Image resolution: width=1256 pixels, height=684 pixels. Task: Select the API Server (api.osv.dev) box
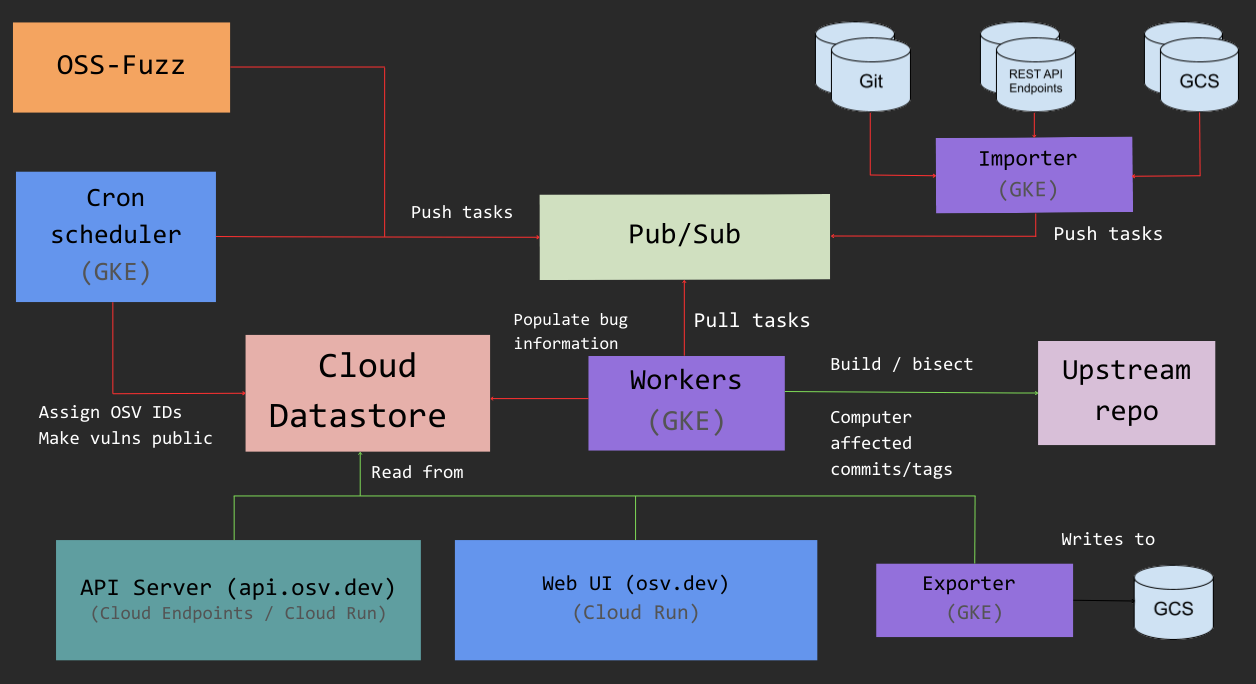click(238, 600)
